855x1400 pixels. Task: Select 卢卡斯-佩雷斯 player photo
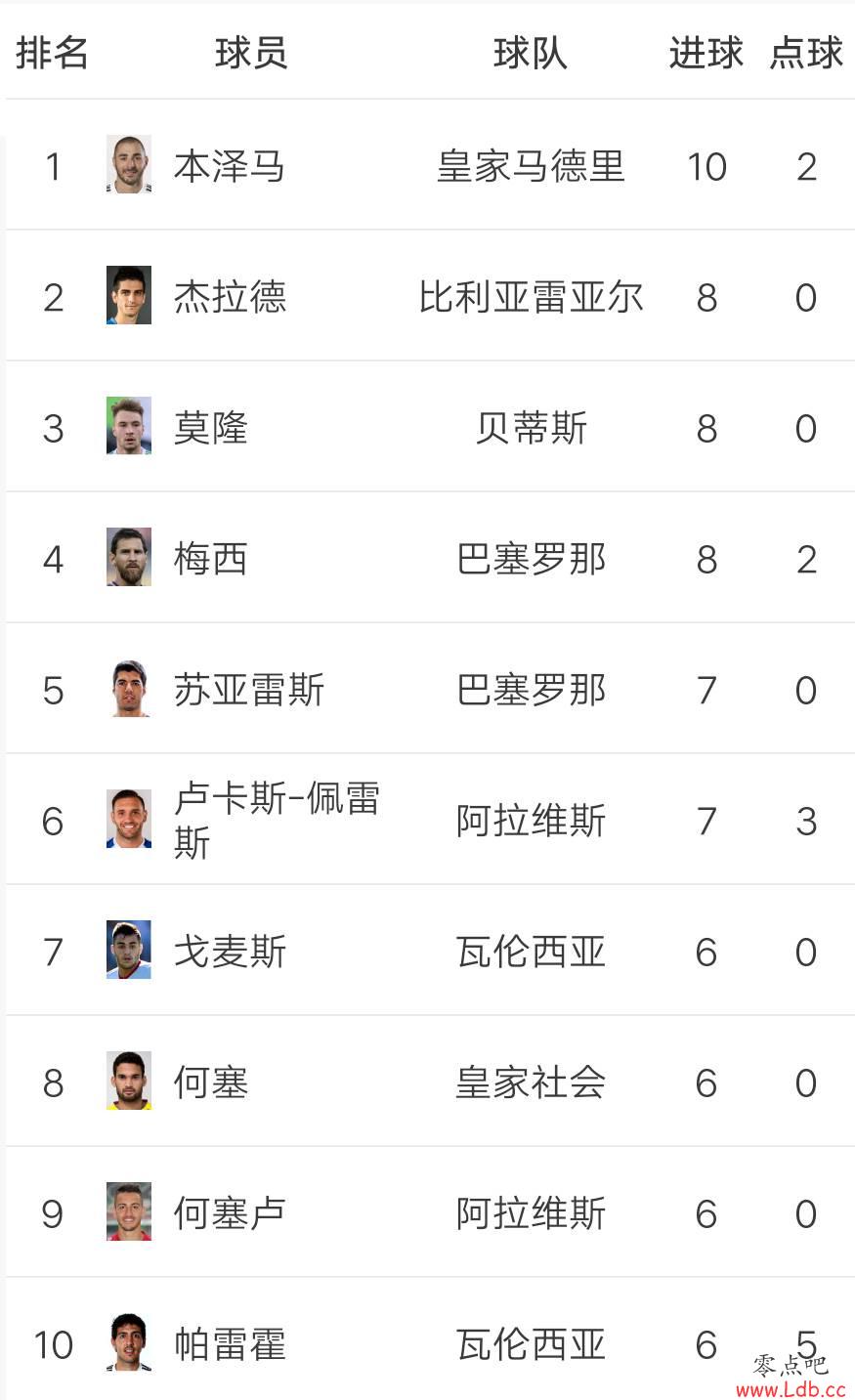(x=129, y=819)
